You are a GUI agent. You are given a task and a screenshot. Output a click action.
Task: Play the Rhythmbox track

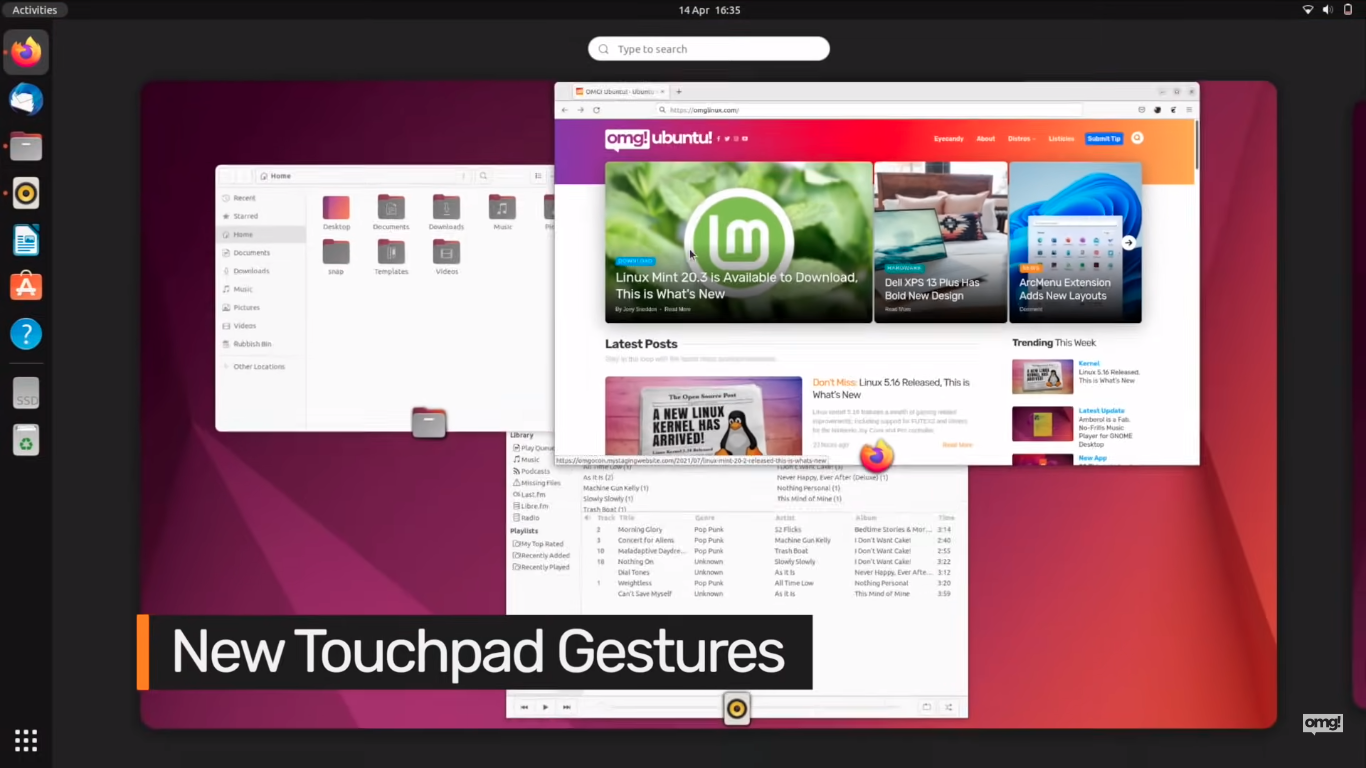coord(545,707)
